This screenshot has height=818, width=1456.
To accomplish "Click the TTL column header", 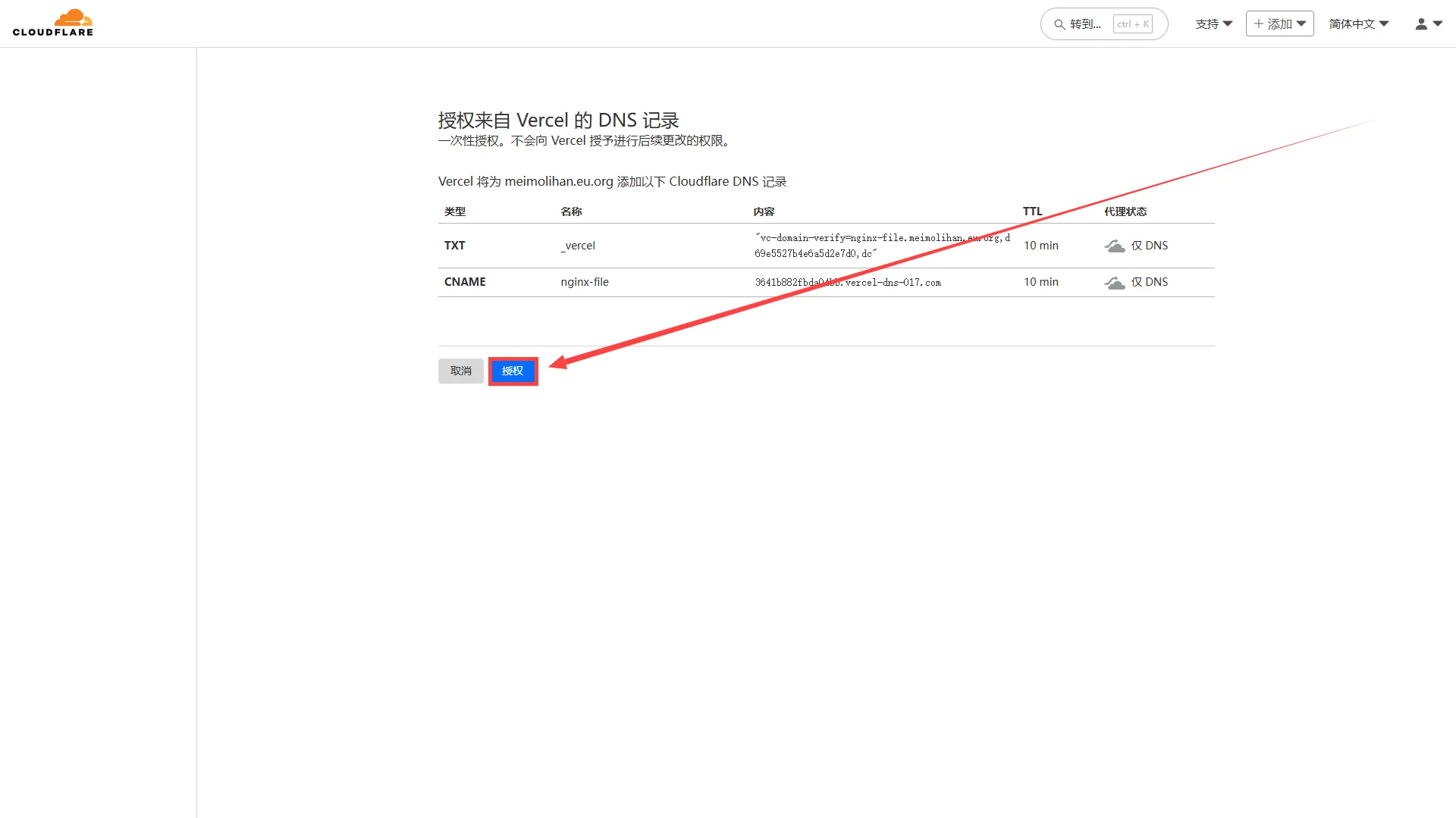I will click(x=1032, y=212).
